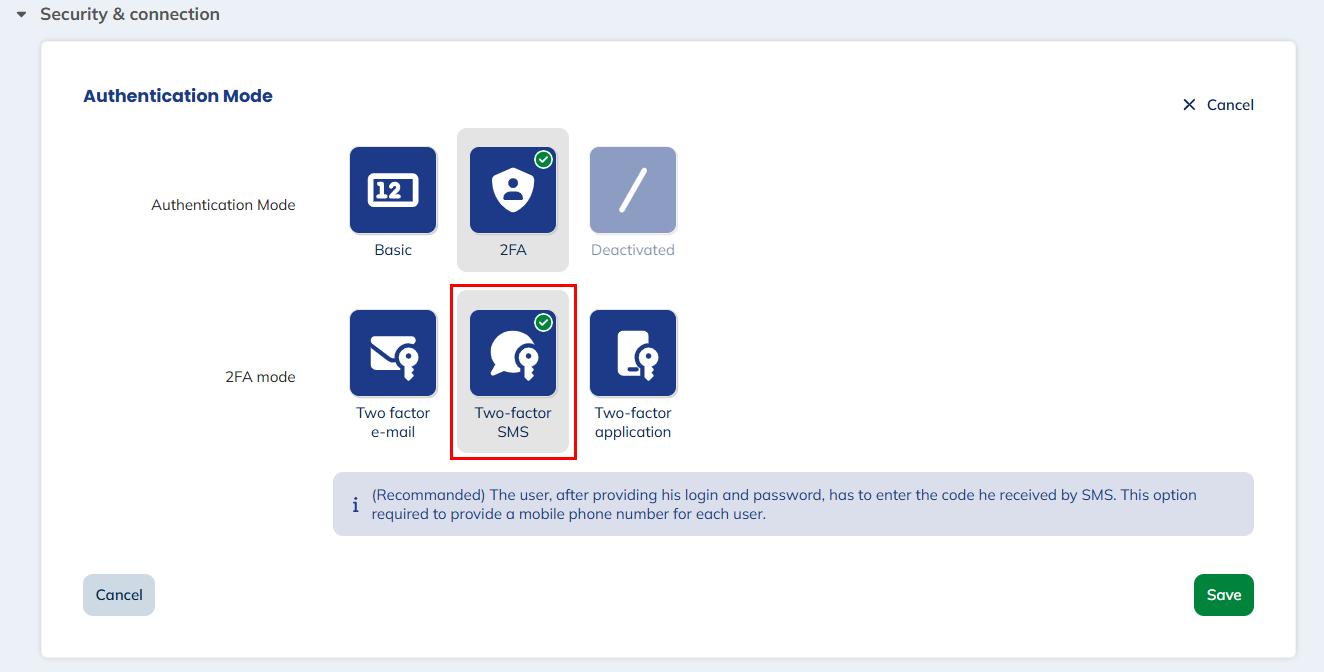Click the "Two-factor application" text label
This screenshot has width=1324, height=672.
point(633,422)
